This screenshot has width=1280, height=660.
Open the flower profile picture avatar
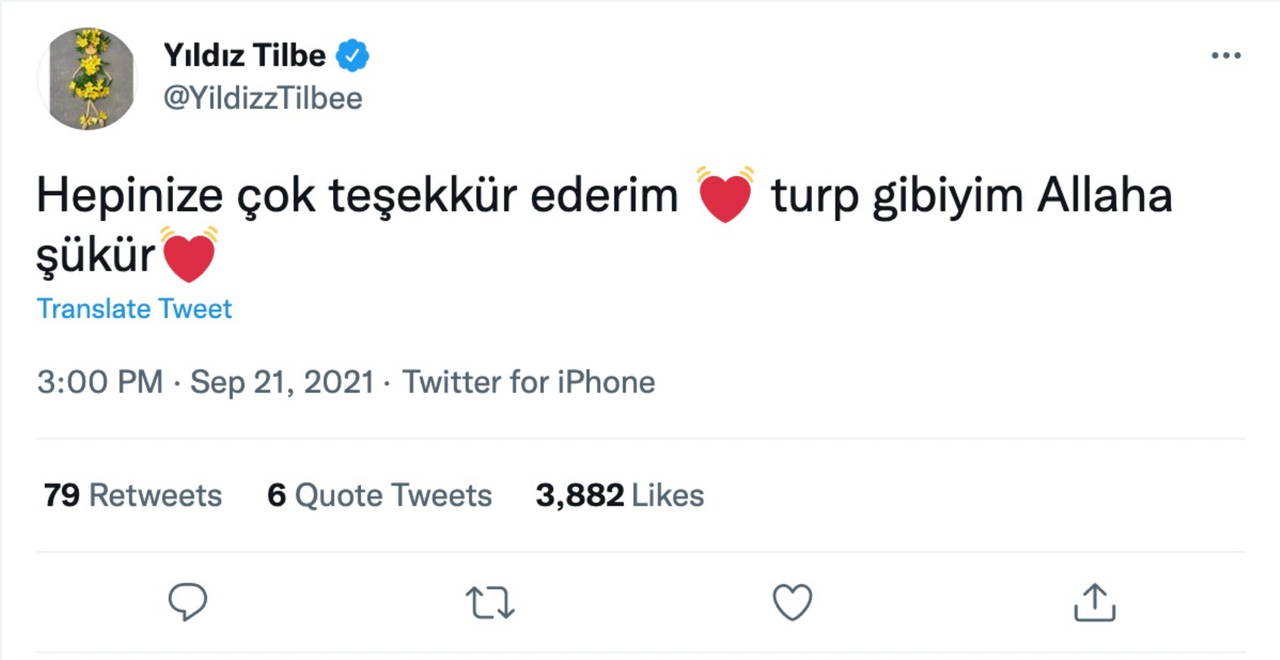(92, 78)
